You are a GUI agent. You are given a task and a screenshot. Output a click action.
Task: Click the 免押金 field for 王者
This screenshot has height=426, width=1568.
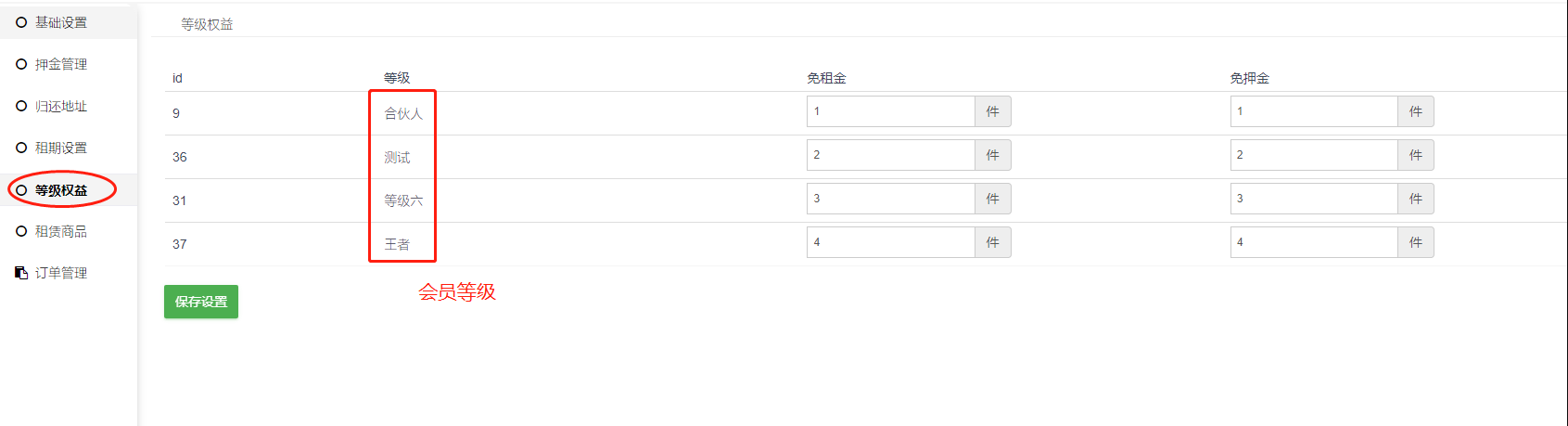click(1313, 242)
